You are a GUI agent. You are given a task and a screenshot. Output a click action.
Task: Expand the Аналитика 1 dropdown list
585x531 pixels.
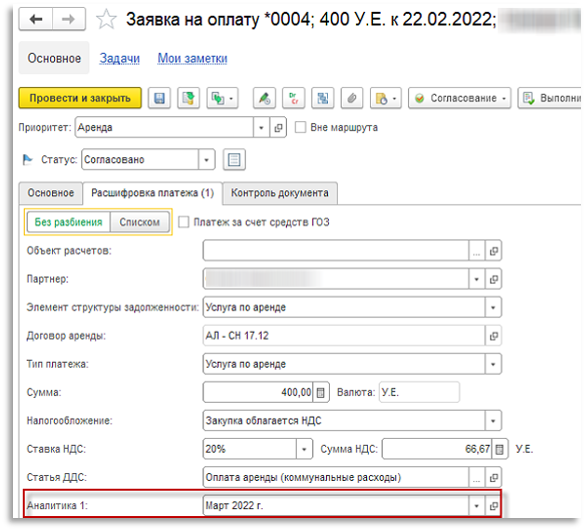tap(476, 506)
